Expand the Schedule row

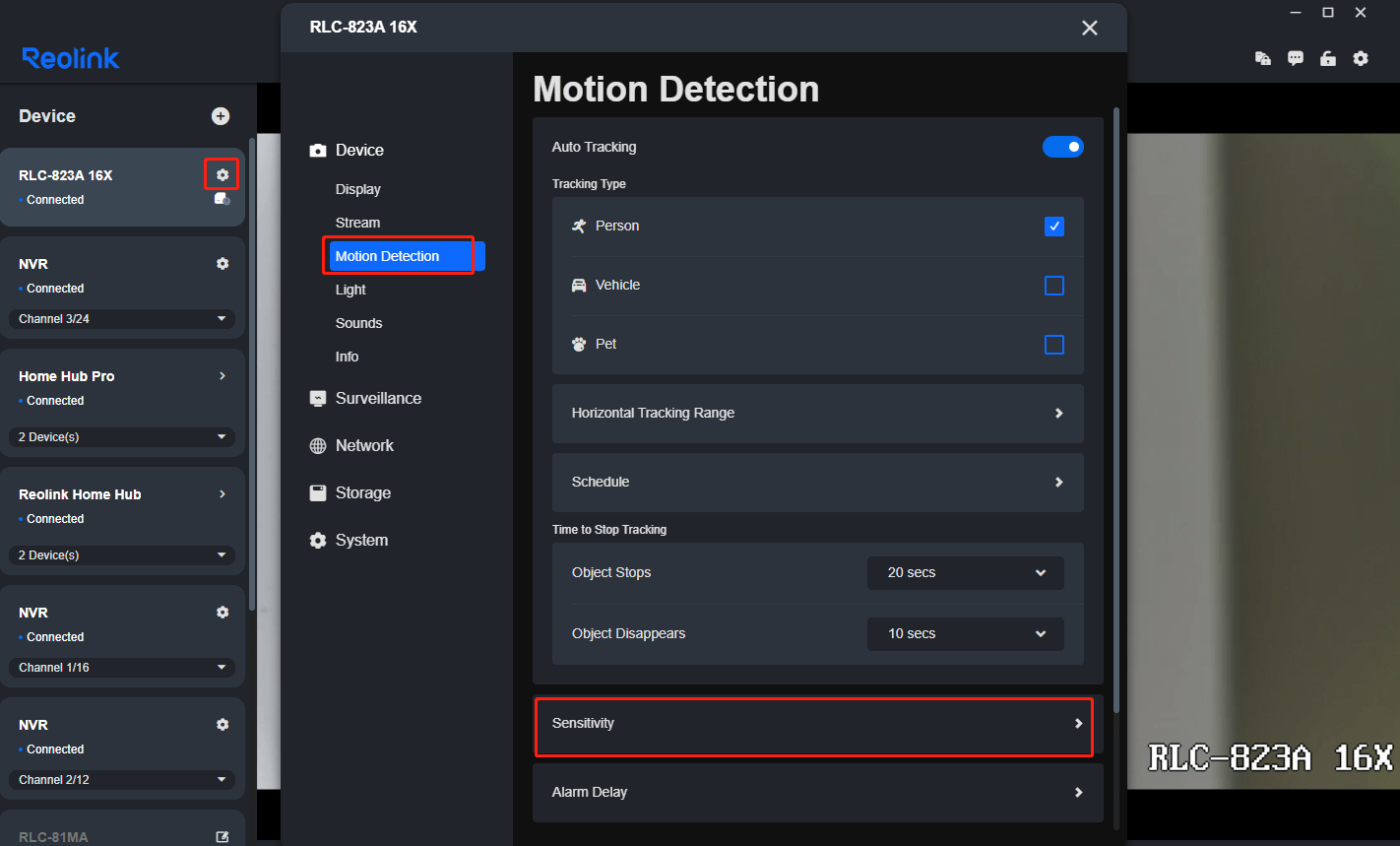(818, 483)
